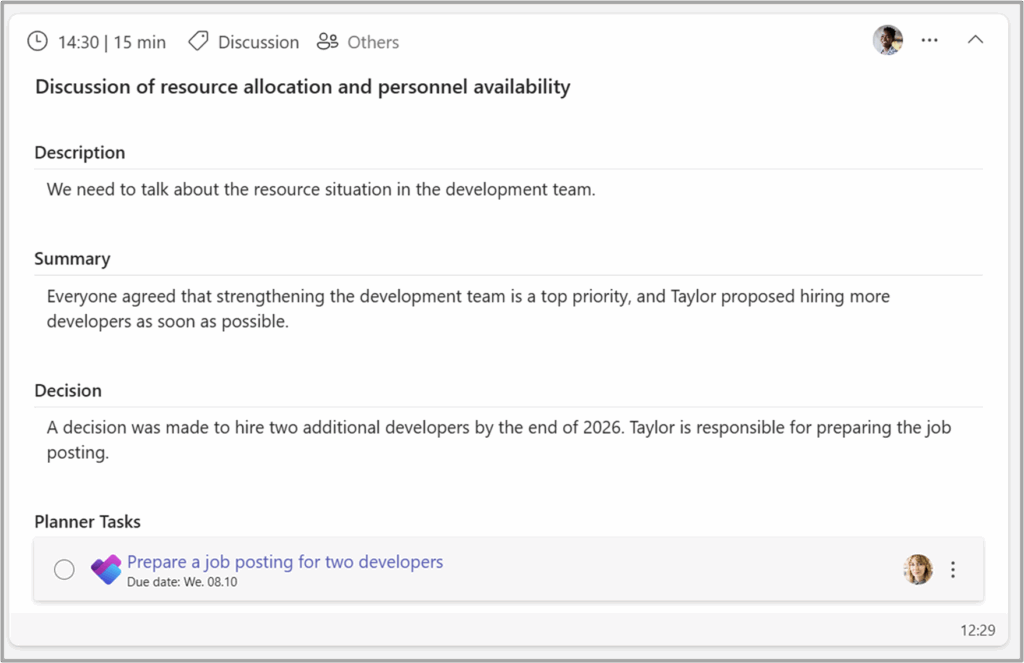Click the agenda item title text

click(x=302, y=87)
